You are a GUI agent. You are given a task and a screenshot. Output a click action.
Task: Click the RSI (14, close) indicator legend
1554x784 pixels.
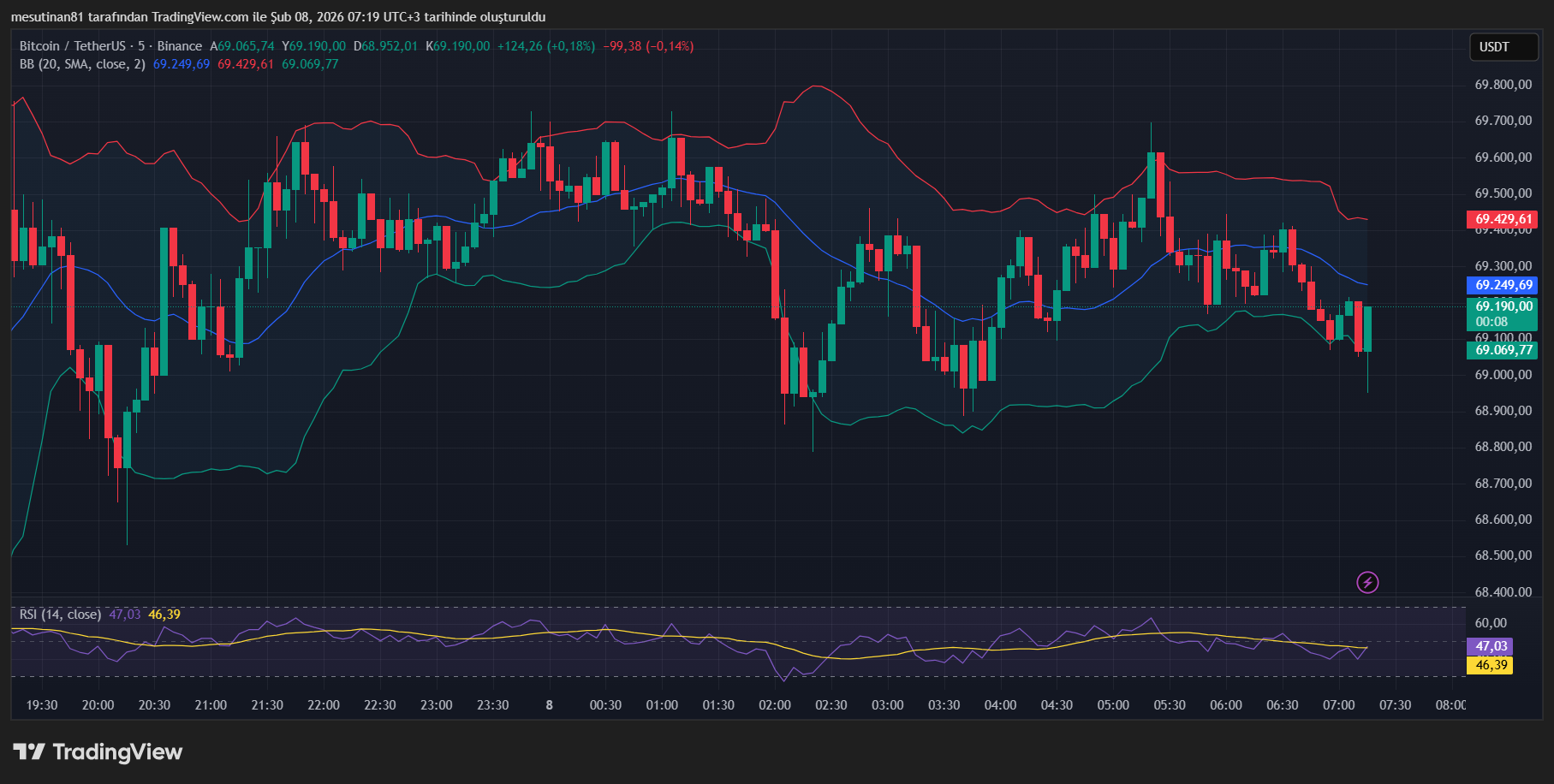60,615
